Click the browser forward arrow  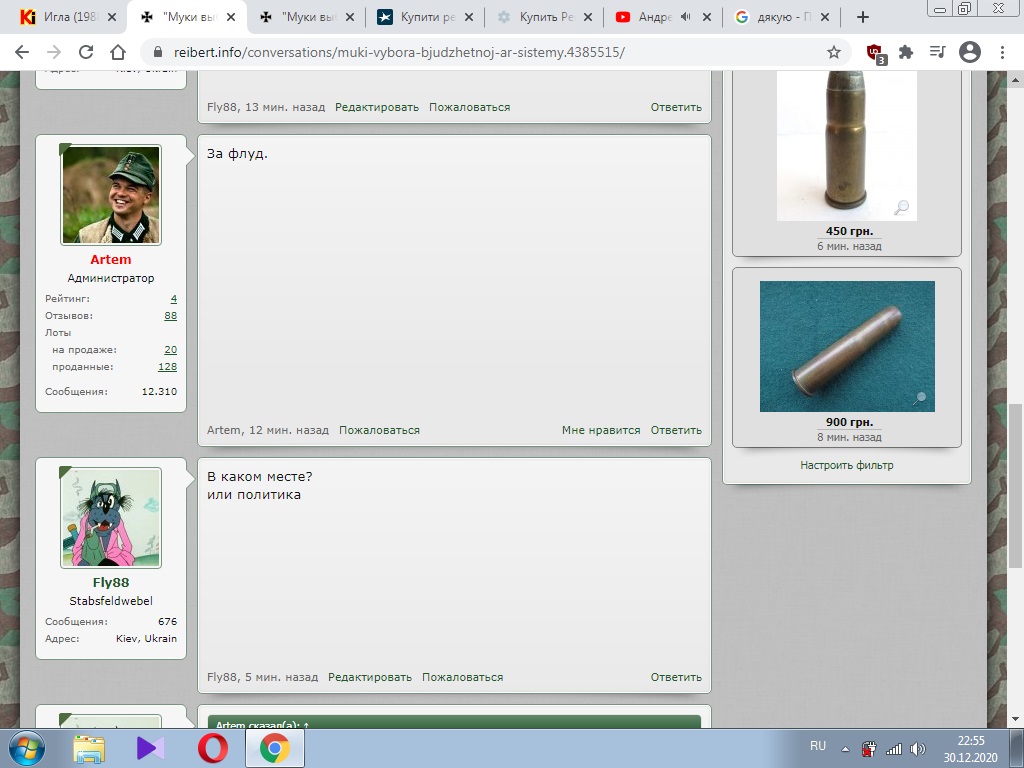tap(54, 52)
